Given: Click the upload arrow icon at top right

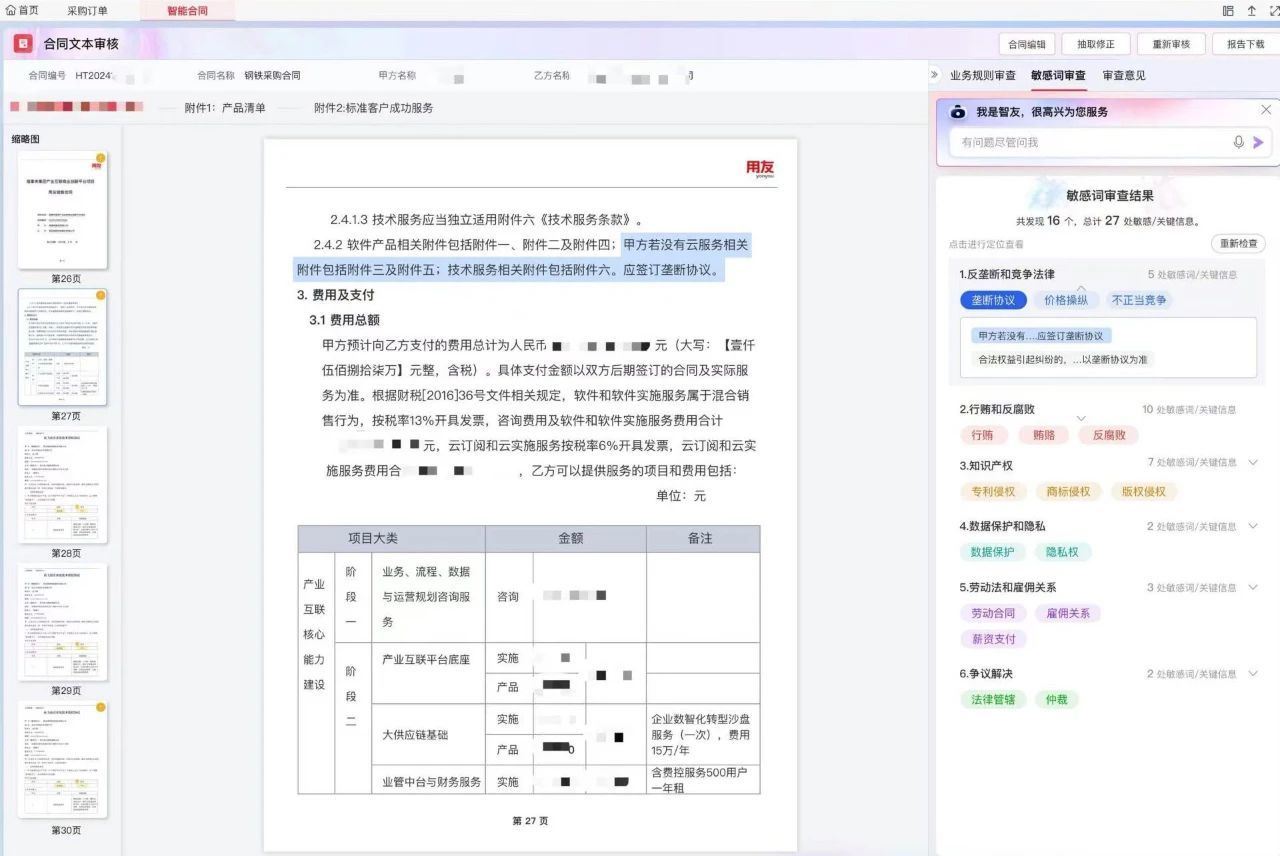Looking at the screenshot, I should tap(1251, 11).
